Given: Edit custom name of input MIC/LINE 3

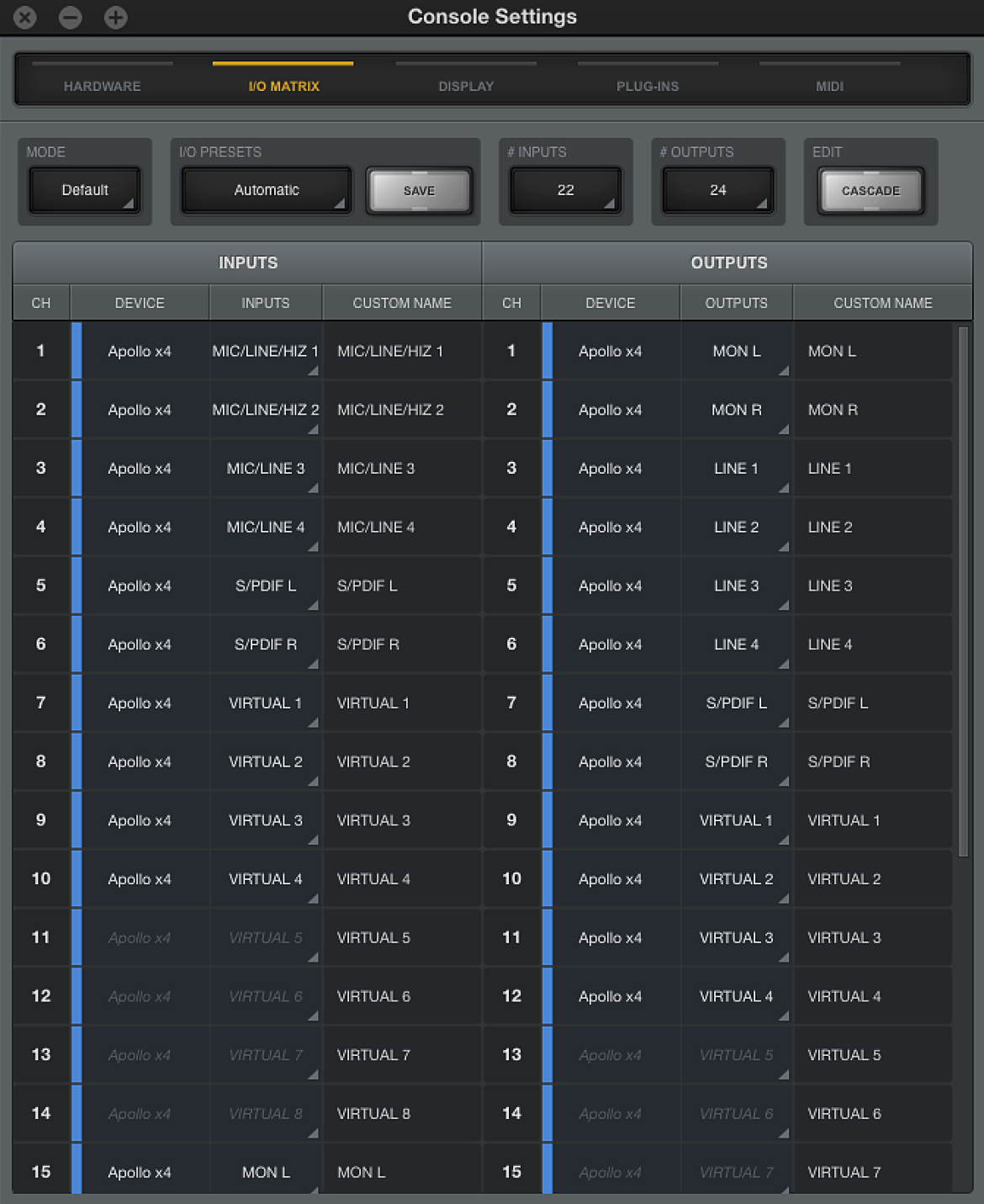Looking at the screenshot, I should tap(402, 469).
